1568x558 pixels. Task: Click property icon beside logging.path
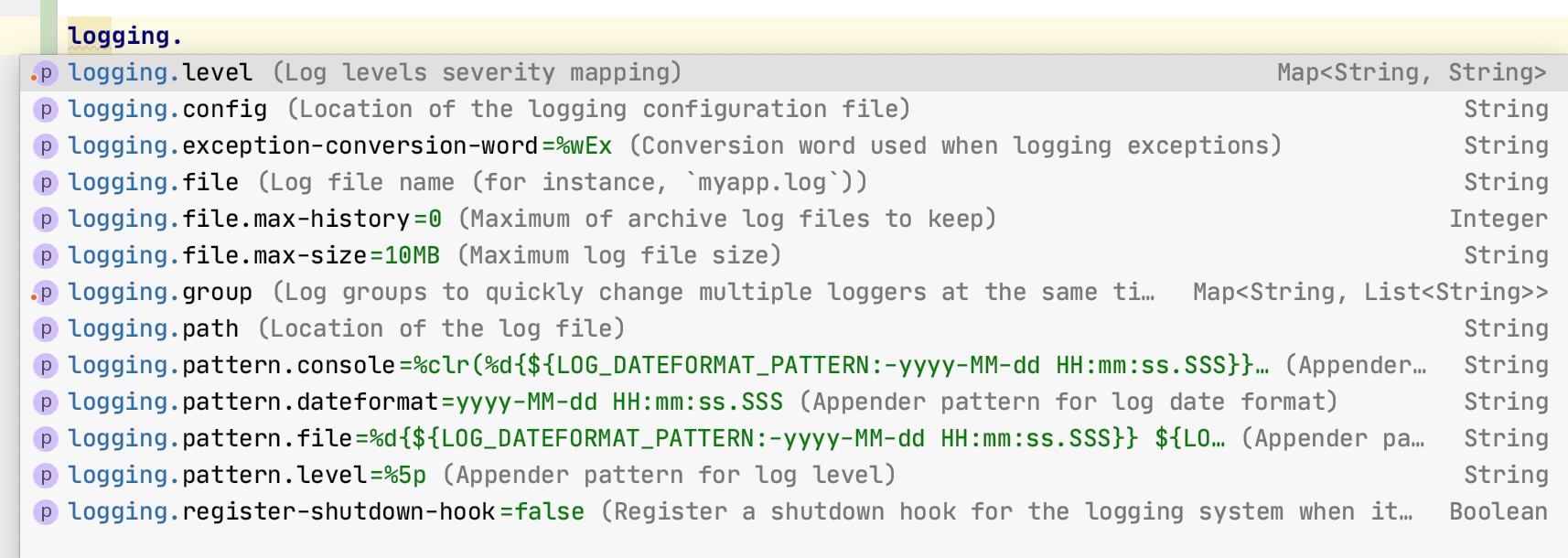coord(45,329)
